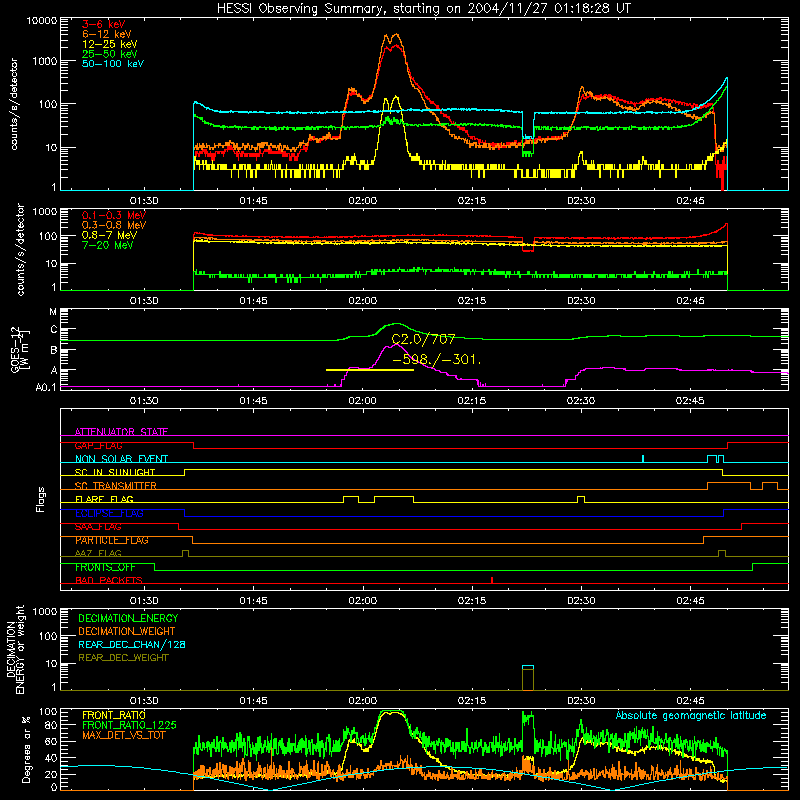Click the ATTENUATOR_STATE flag label
The height and width of the screenshot is (800, 800).
click(121, 432)
